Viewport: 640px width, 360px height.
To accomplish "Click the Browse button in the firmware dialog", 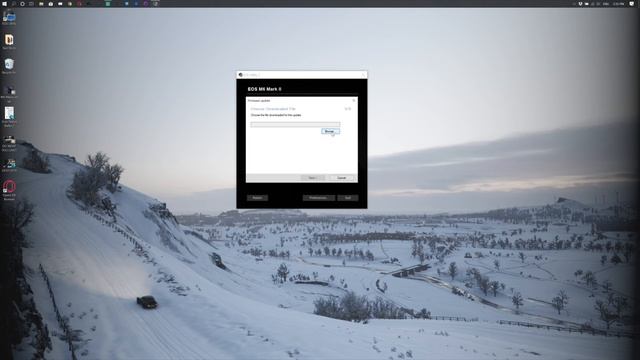I will [x=330, y=131].
